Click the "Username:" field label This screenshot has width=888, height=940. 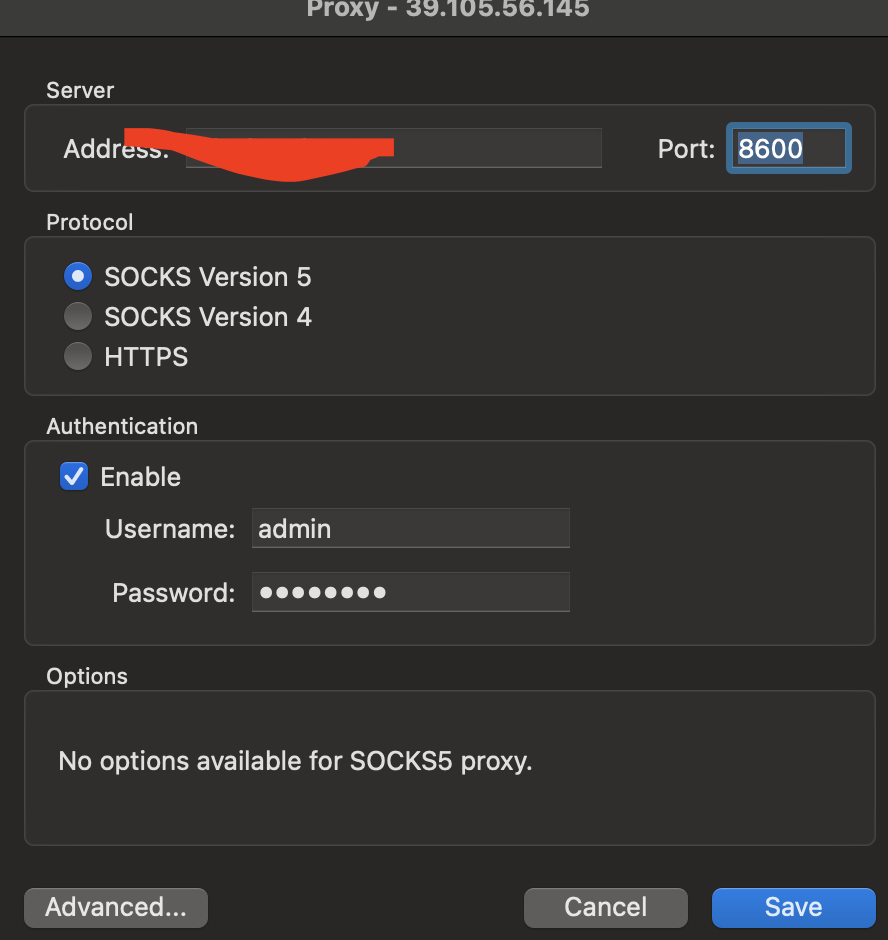(x=170, y=529)
